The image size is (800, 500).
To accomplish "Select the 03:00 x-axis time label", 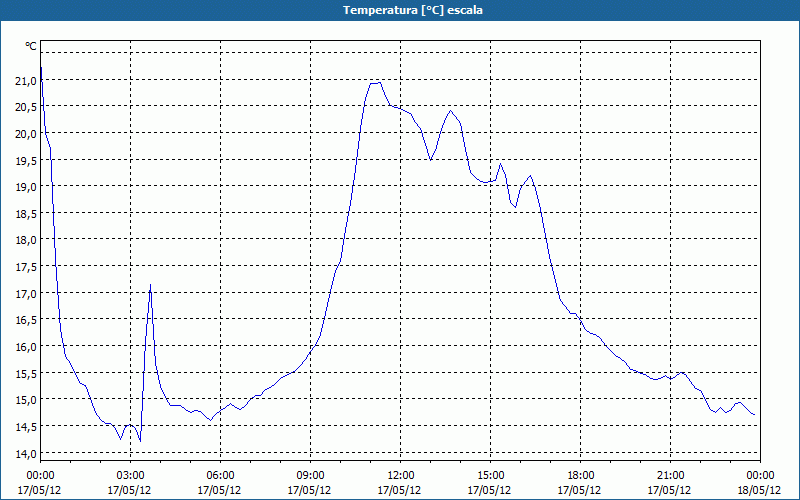I will pyautogui.click(x=130, y=476).
